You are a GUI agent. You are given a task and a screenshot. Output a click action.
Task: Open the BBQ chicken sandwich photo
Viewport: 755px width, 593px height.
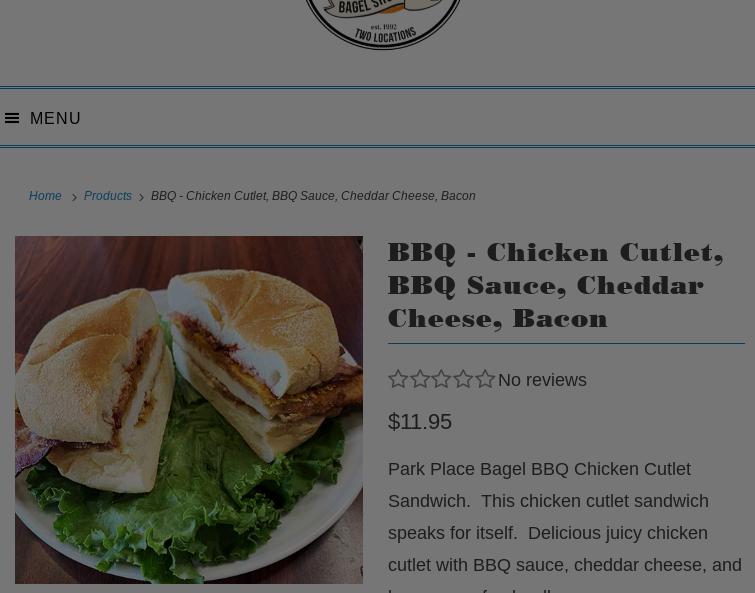coord(189,410)
